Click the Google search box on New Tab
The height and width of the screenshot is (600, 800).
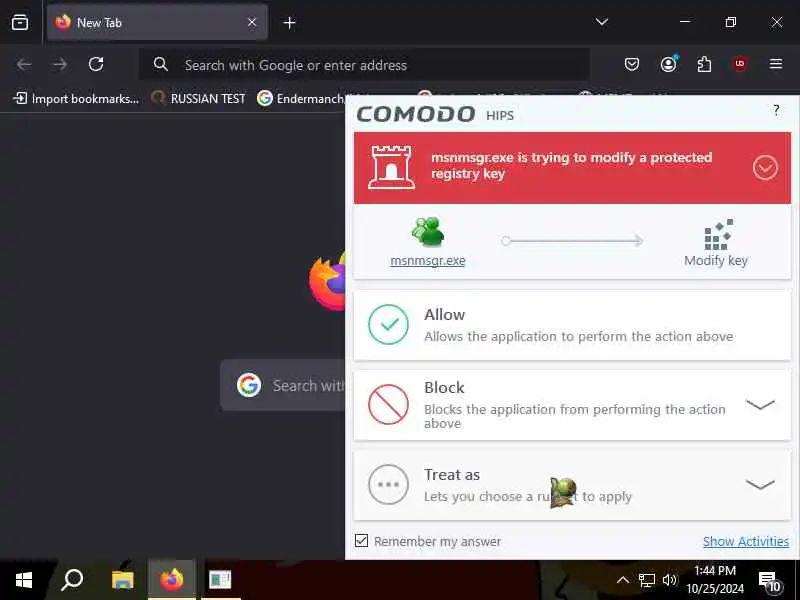pos(283,385)
